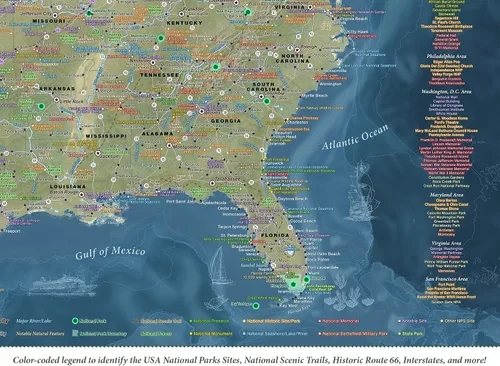The image size is (500, 366).
Task: Click the 'State Park' legend entry
Action: (411, 333)
